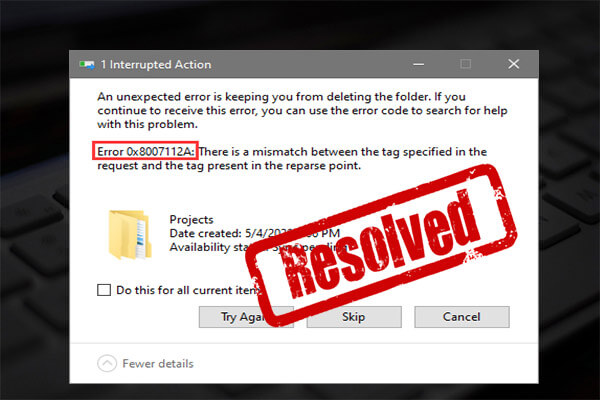The height and width of the screenshot is (400, 600).
Task: Click the disabled maximize button
Action: click(x=465, y=64)
